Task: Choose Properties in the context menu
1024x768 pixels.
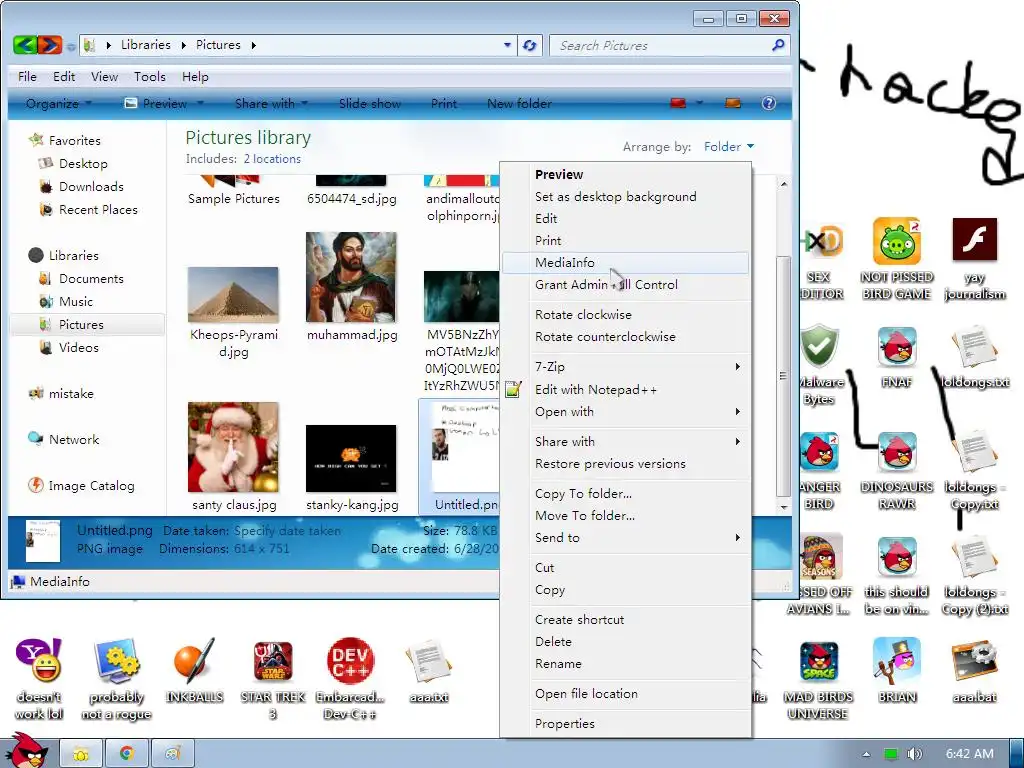Action: [x=625, y=724]
